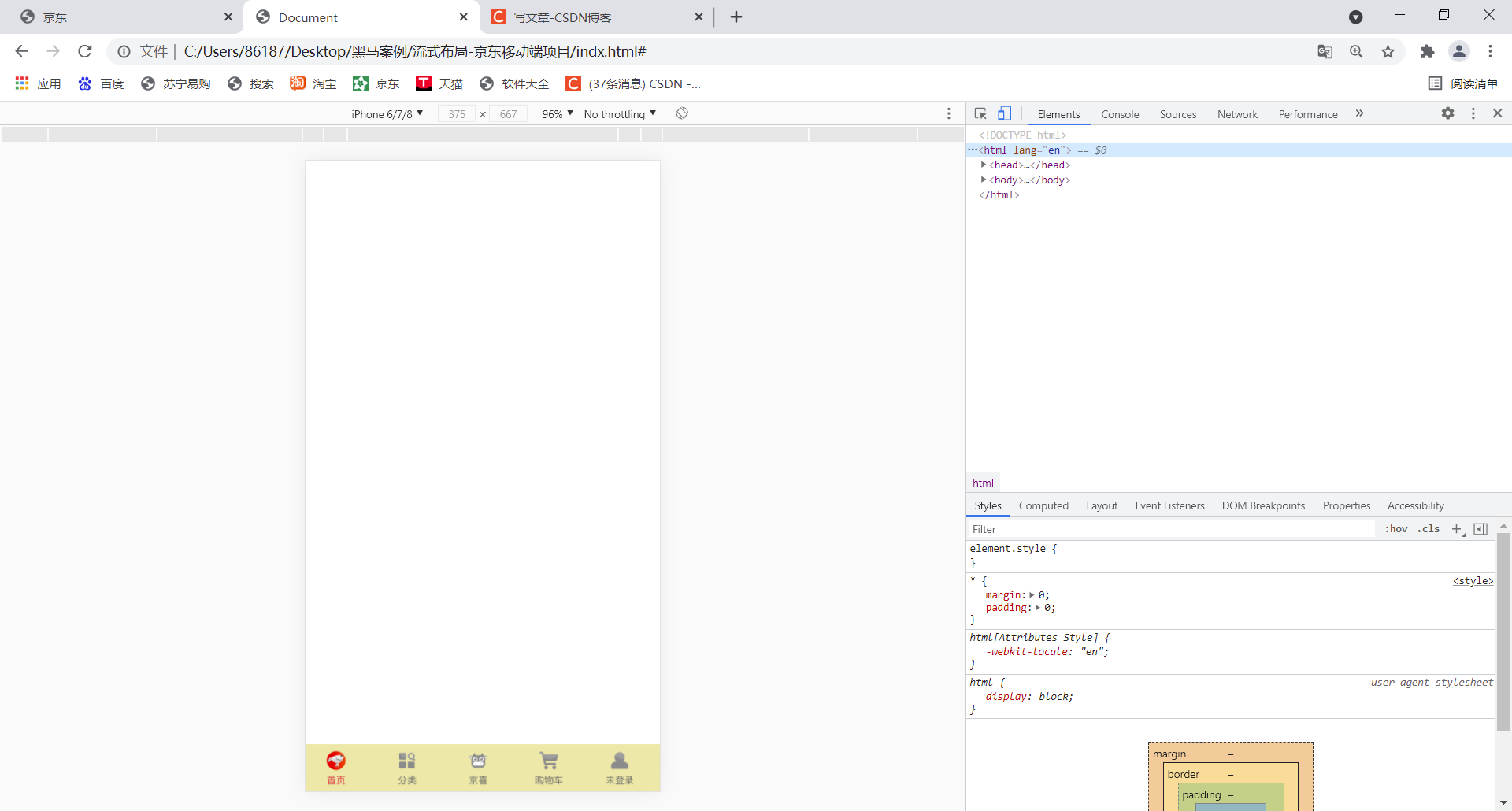Click the rotate device orientation icon

pyautogui.click(x=682, y=113)
